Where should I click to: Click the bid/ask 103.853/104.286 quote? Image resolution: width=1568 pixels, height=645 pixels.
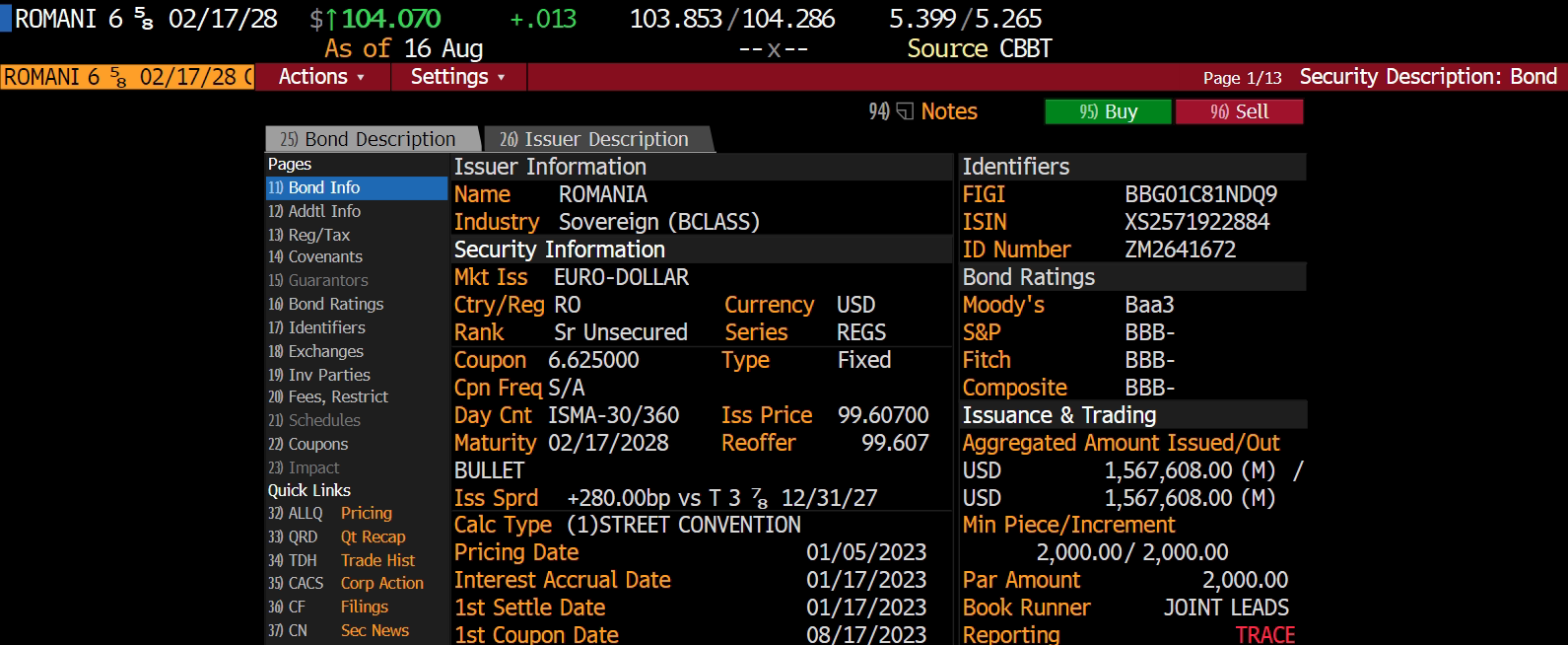pyautogui.click(x=732, y=19)
